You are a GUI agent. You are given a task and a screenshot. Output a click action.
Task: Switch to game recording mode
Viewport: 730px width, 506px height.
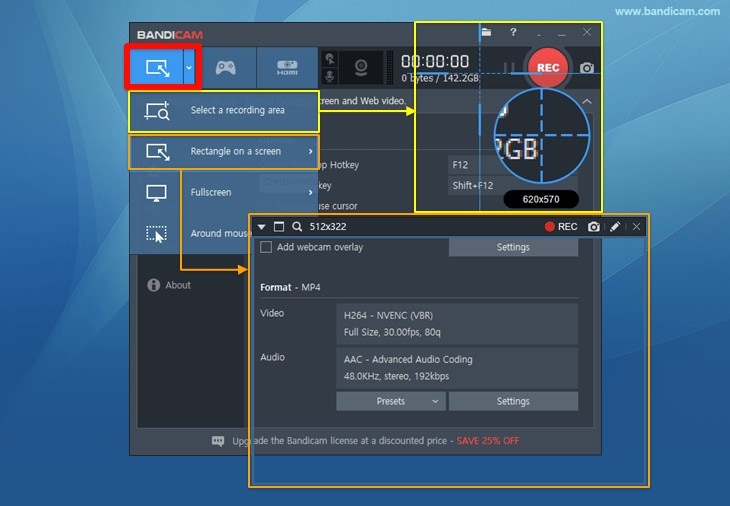[226, 67]
